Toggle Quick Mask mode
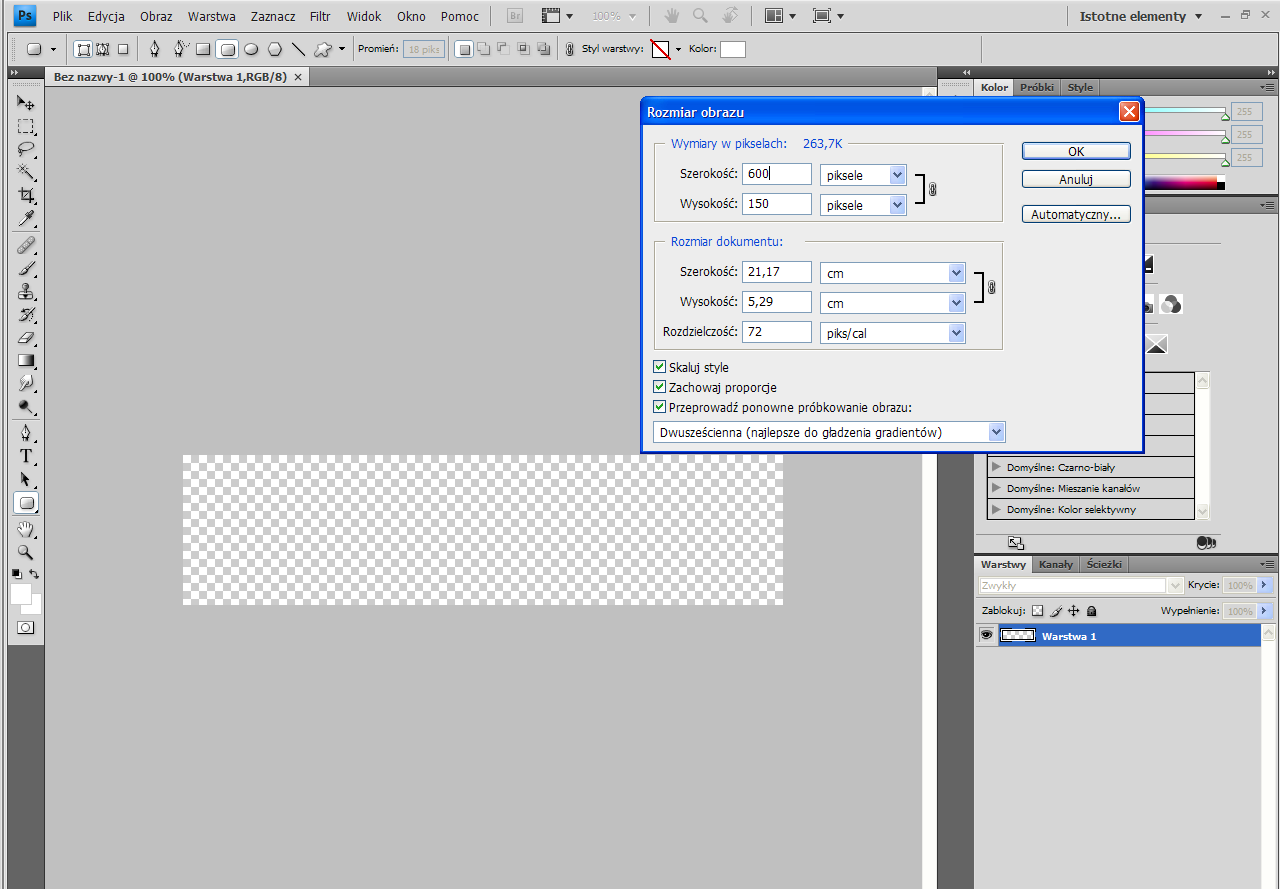The image size is (1280, 889). (x=26, y=627)
